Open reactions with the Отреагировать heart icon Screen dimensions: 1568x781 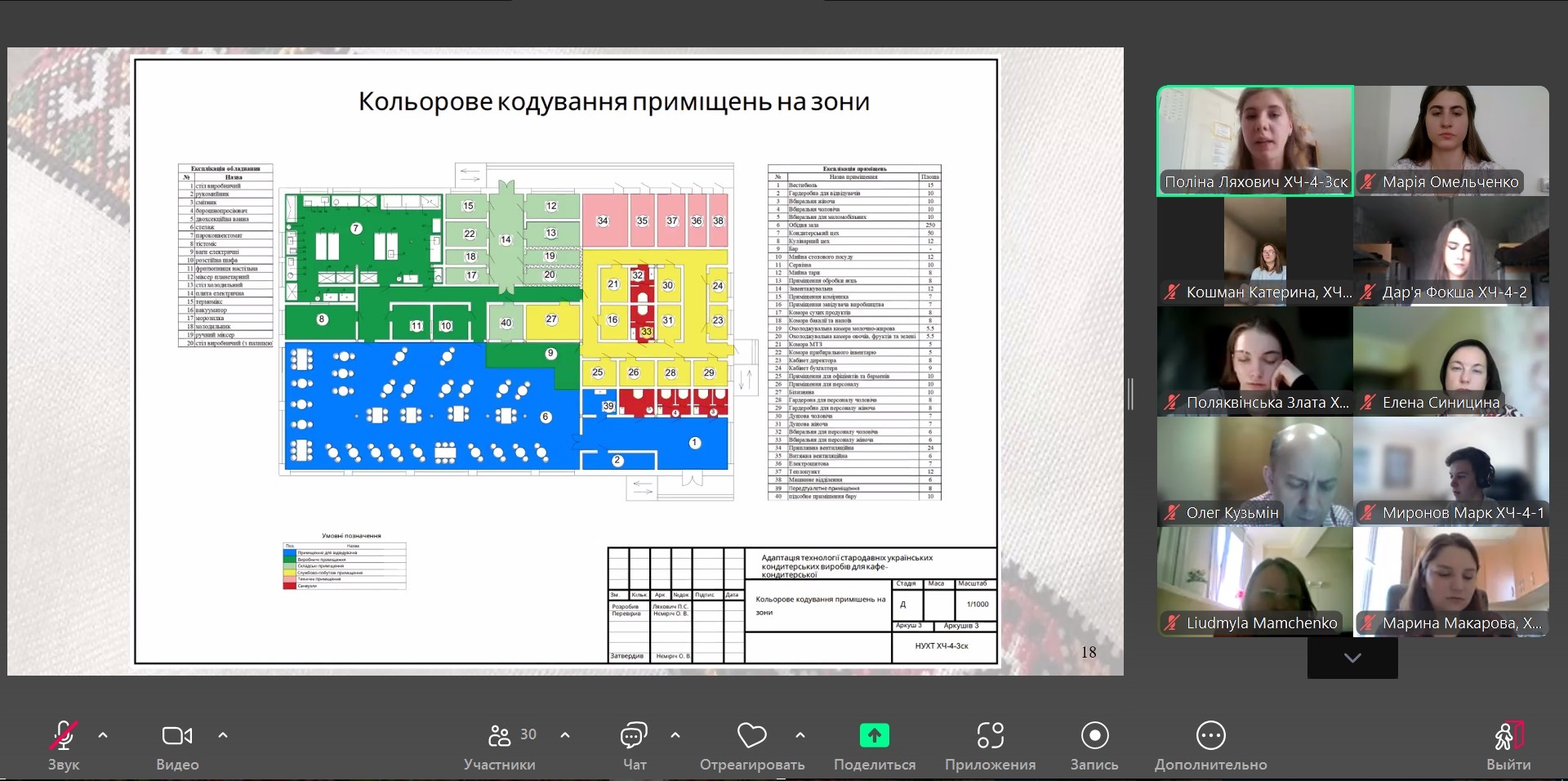pyautogui.click(x=751, y=735)
